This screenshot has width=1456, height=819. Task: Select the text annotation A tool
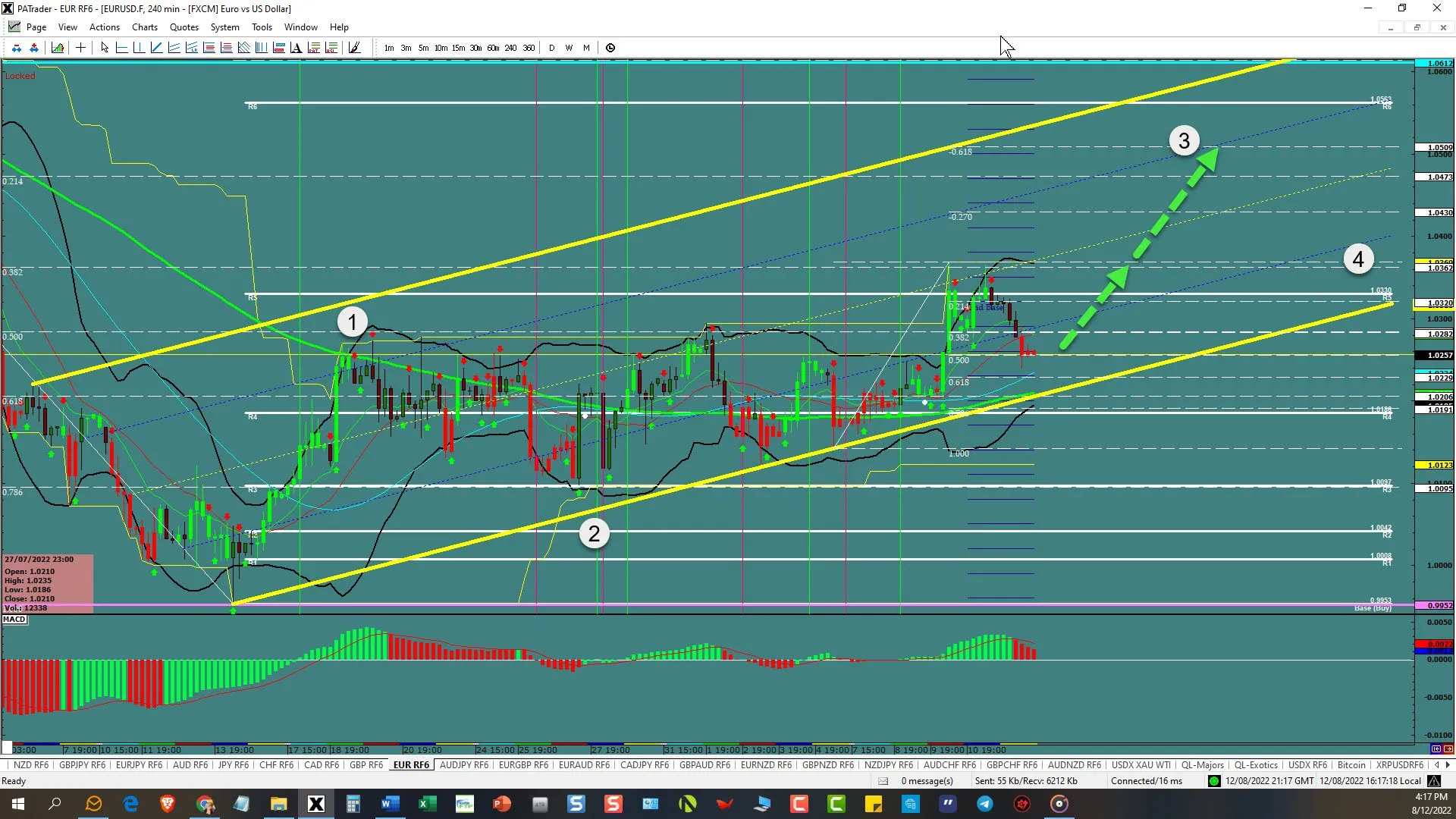pyautogui.click(x=296, y=48)
